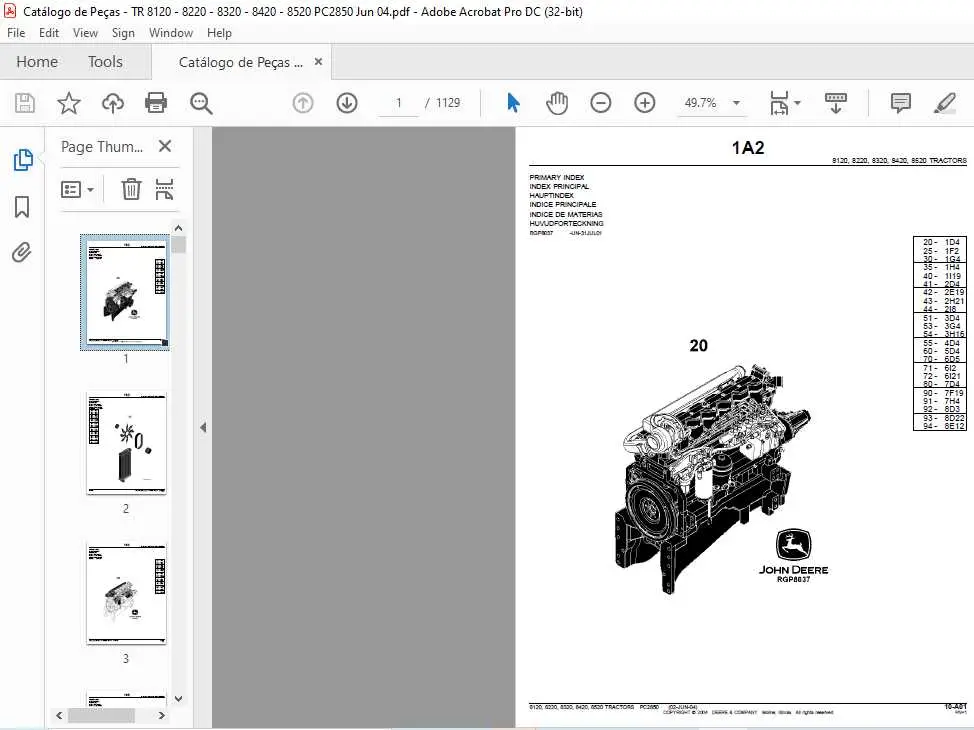Click the 1A2 page heading
The width and height of the screenshot is (974, 730).
748,148
